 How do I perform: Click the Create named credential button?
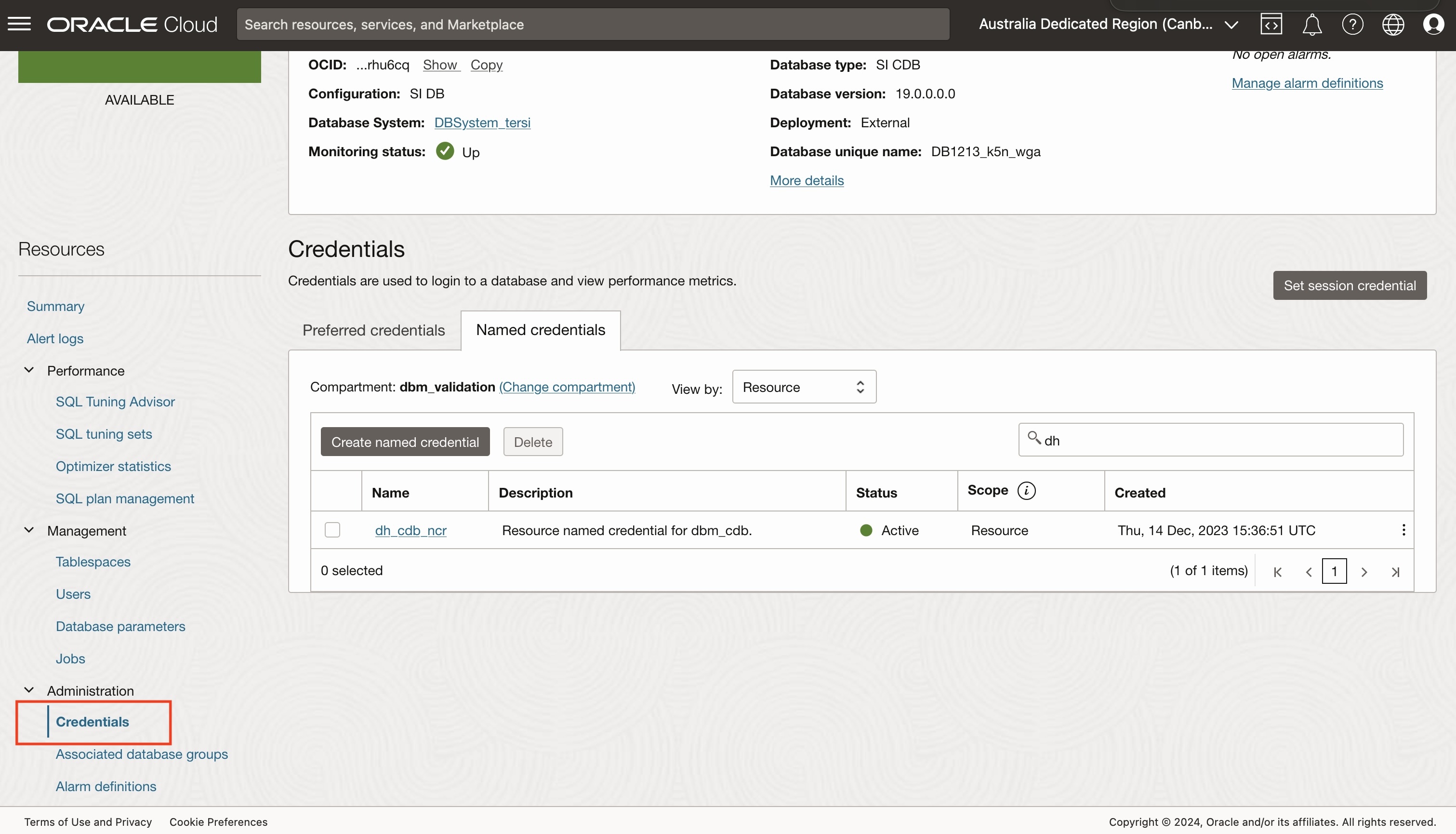(405, 442)
